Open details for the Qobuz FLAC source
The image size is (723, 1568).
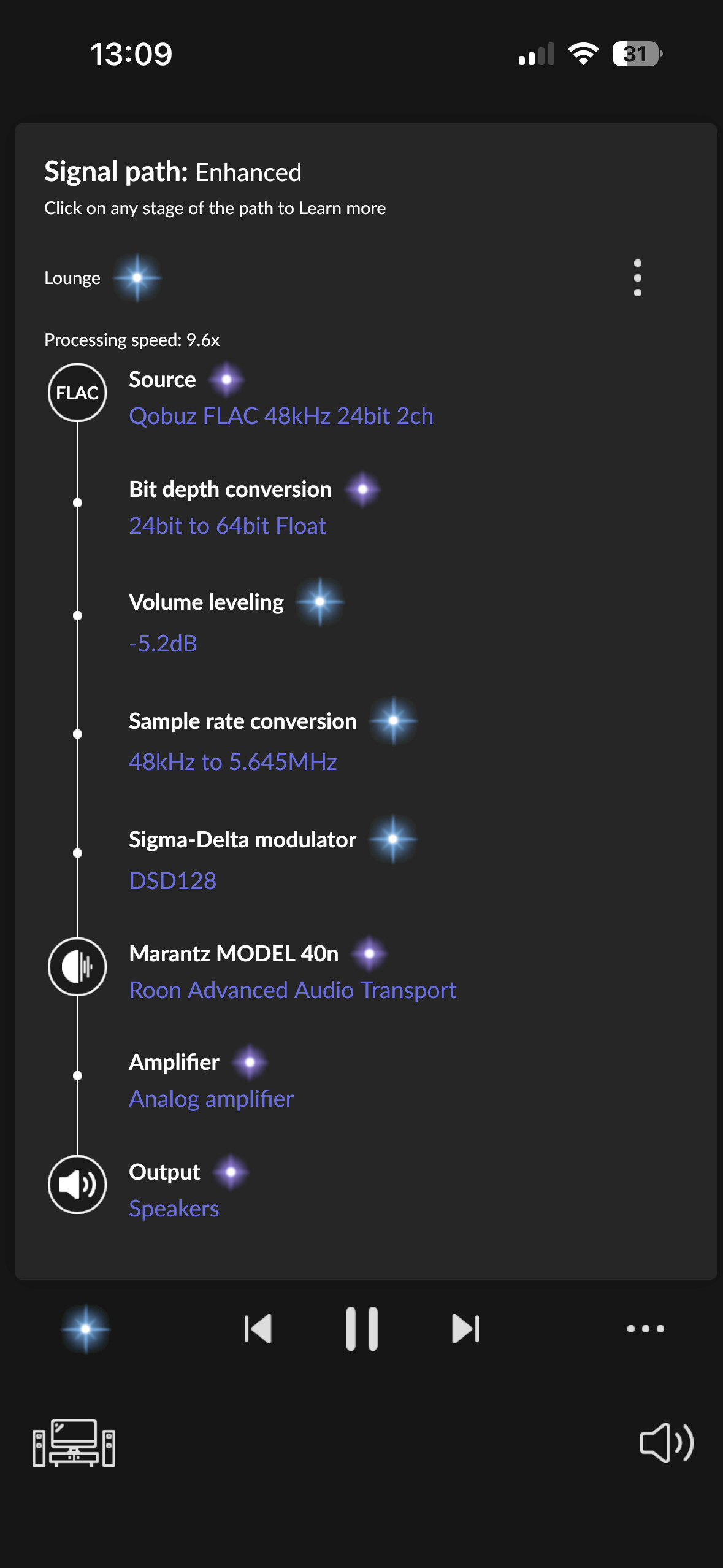(x=281, y=415)
